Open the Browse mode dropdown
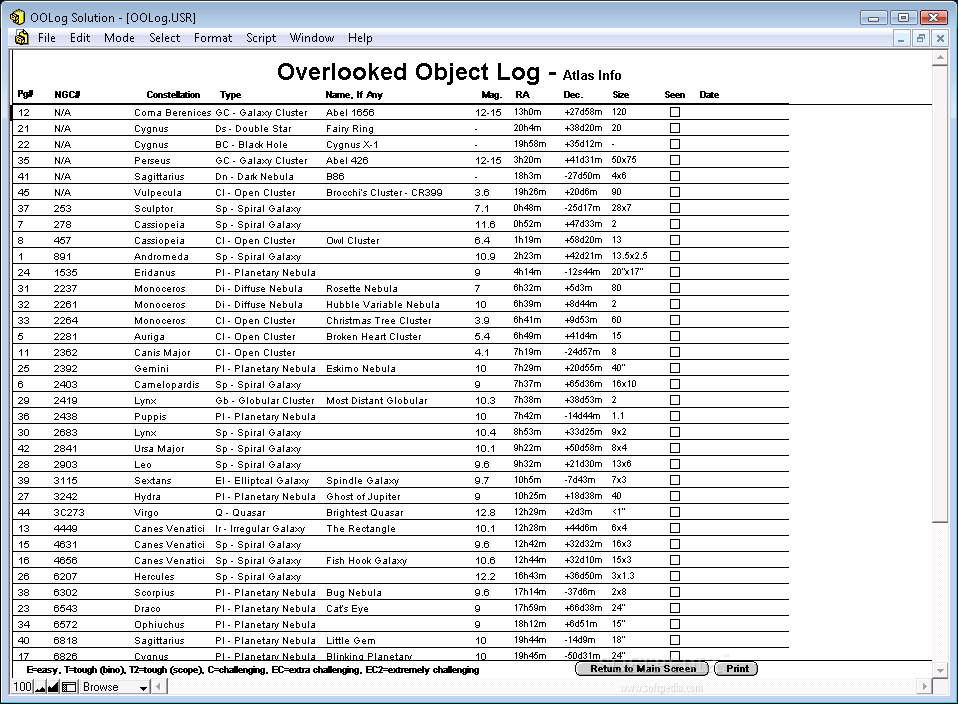Viewport: 958px width, 704px height. click(115, 687)
